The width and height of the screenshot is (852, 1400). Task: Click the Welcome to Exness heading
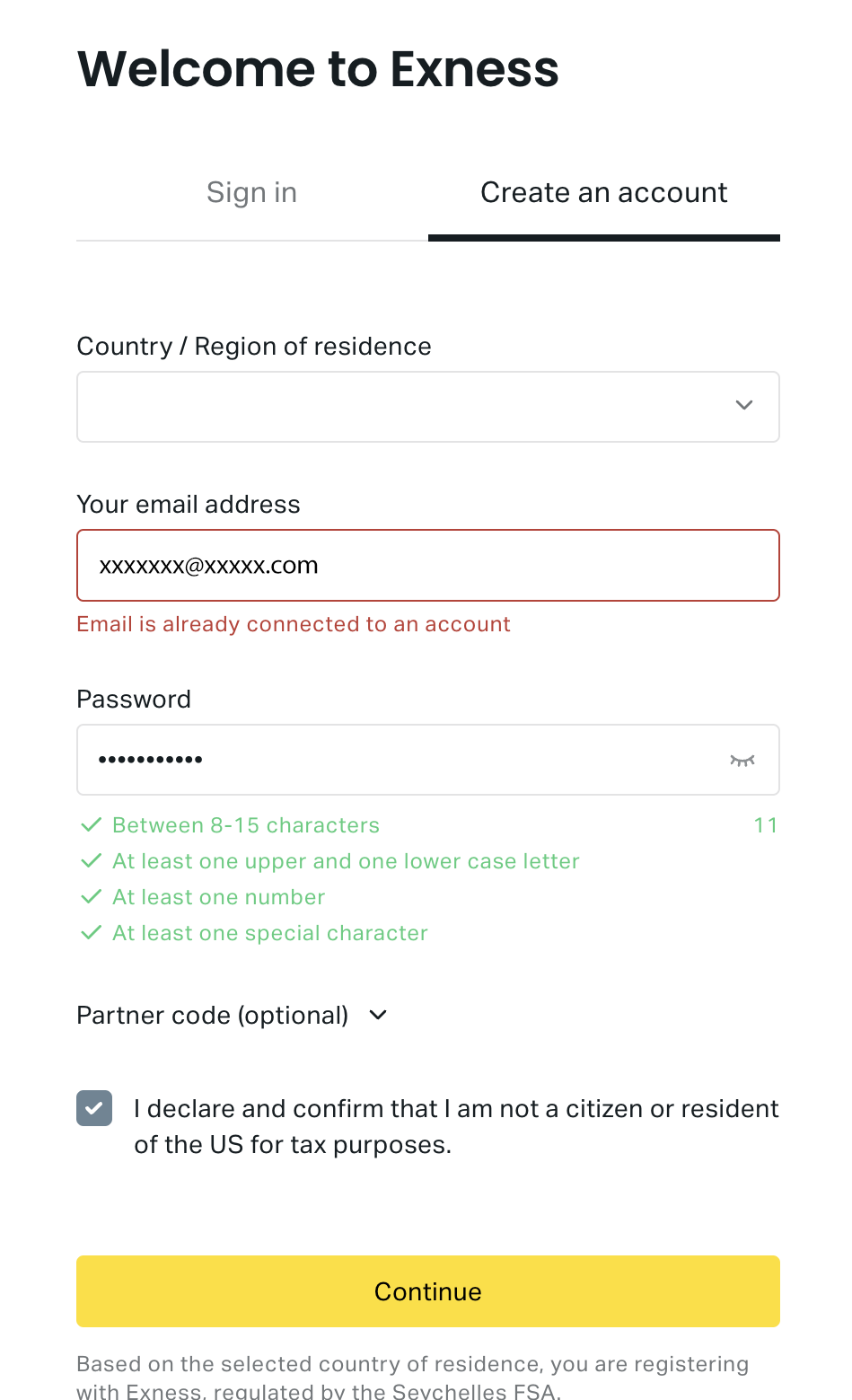(x=318, y=69)
